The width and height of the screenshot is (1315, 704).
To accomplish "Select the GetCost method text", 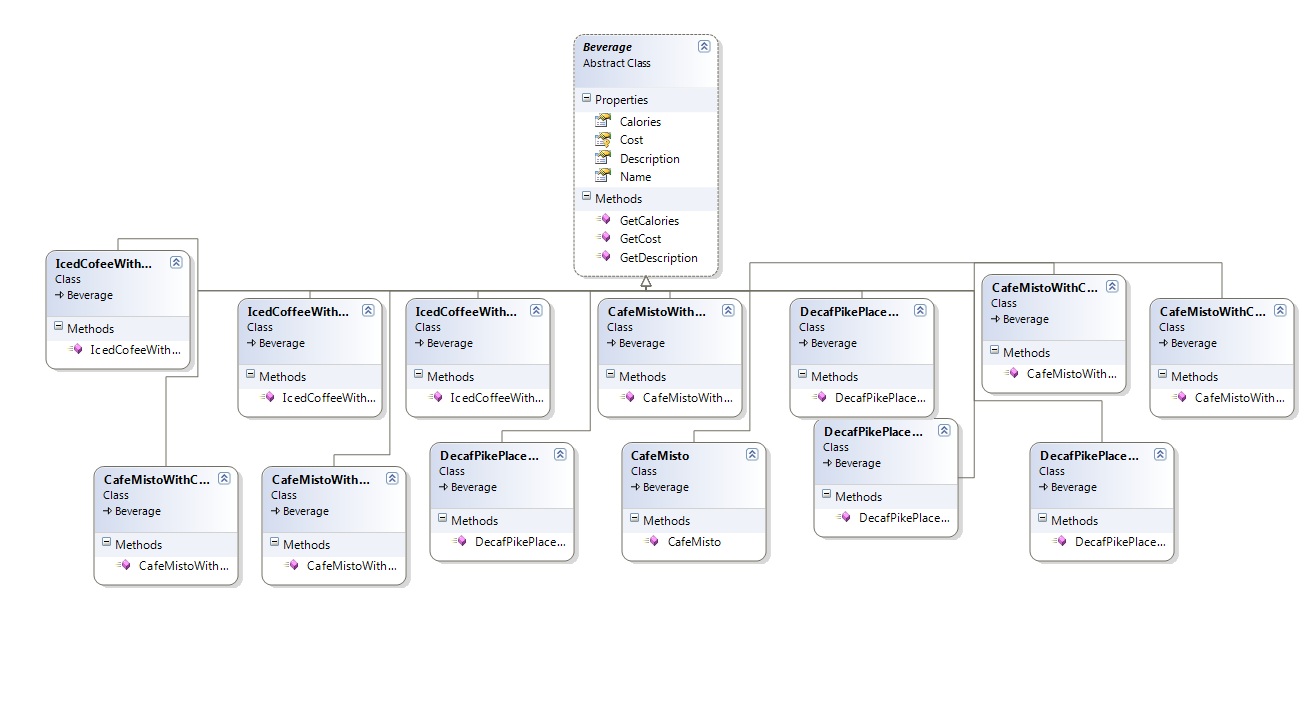I will [x=641, y=239].
